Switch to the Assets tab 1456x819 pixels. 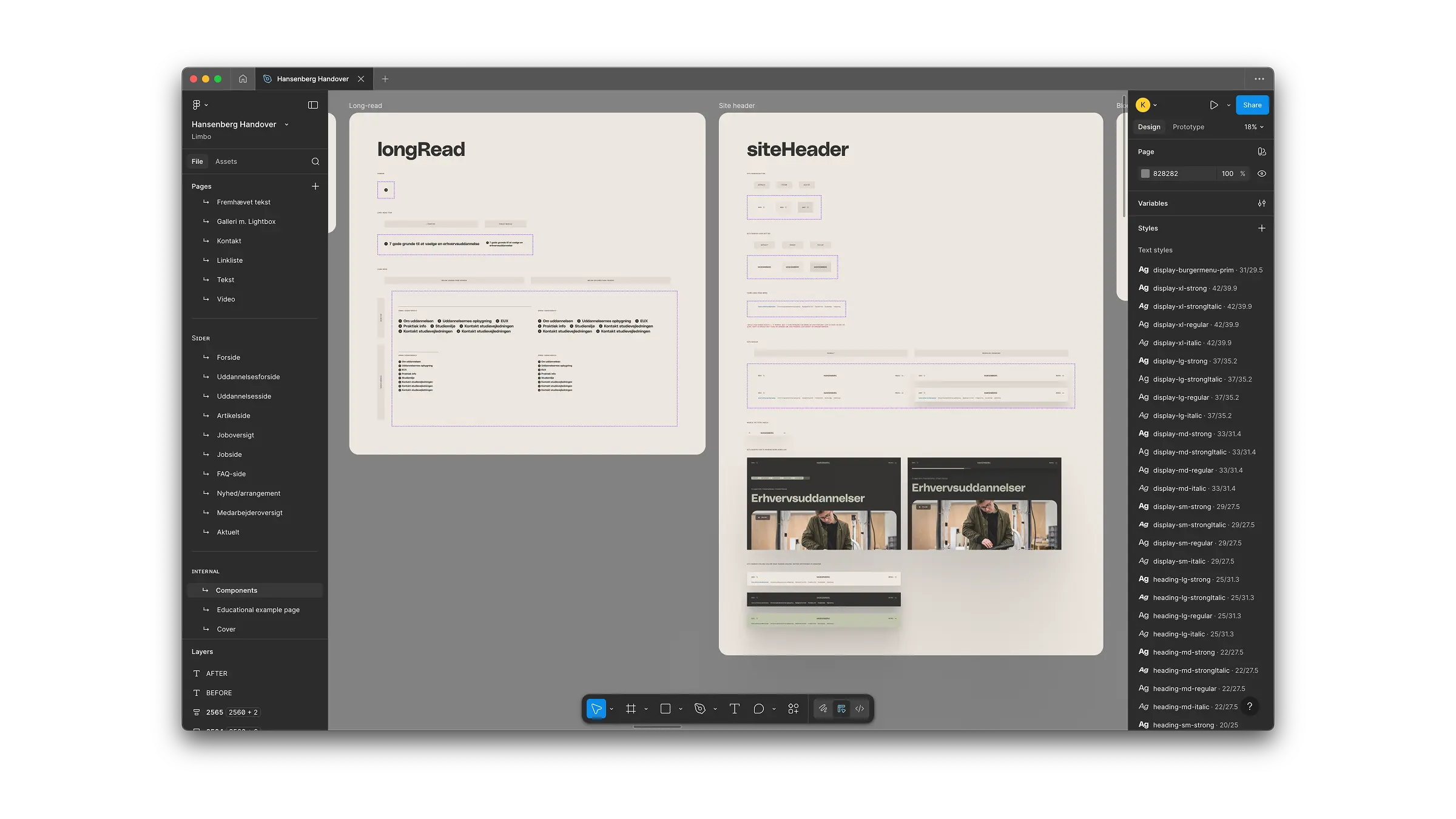(226, 161)
